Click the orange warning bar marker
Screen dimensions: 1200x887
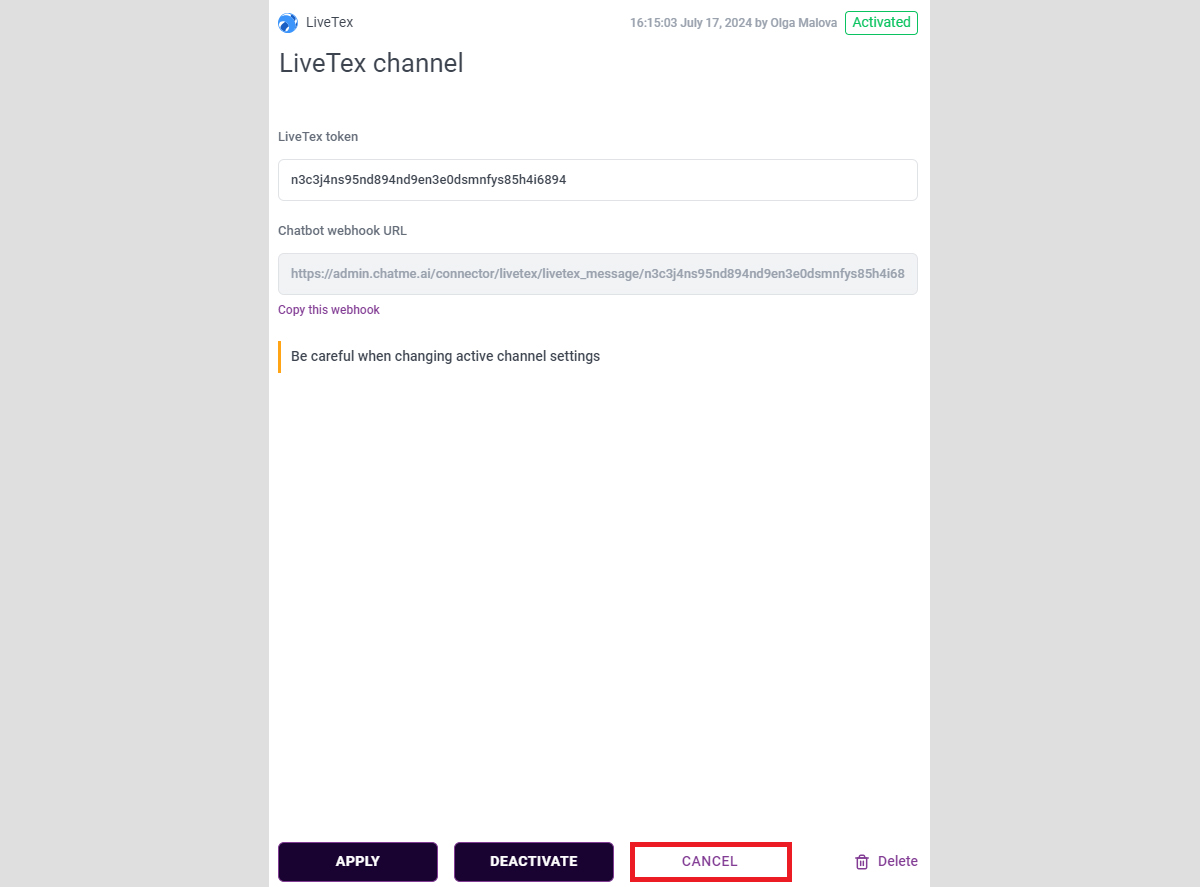coord(279,357)
